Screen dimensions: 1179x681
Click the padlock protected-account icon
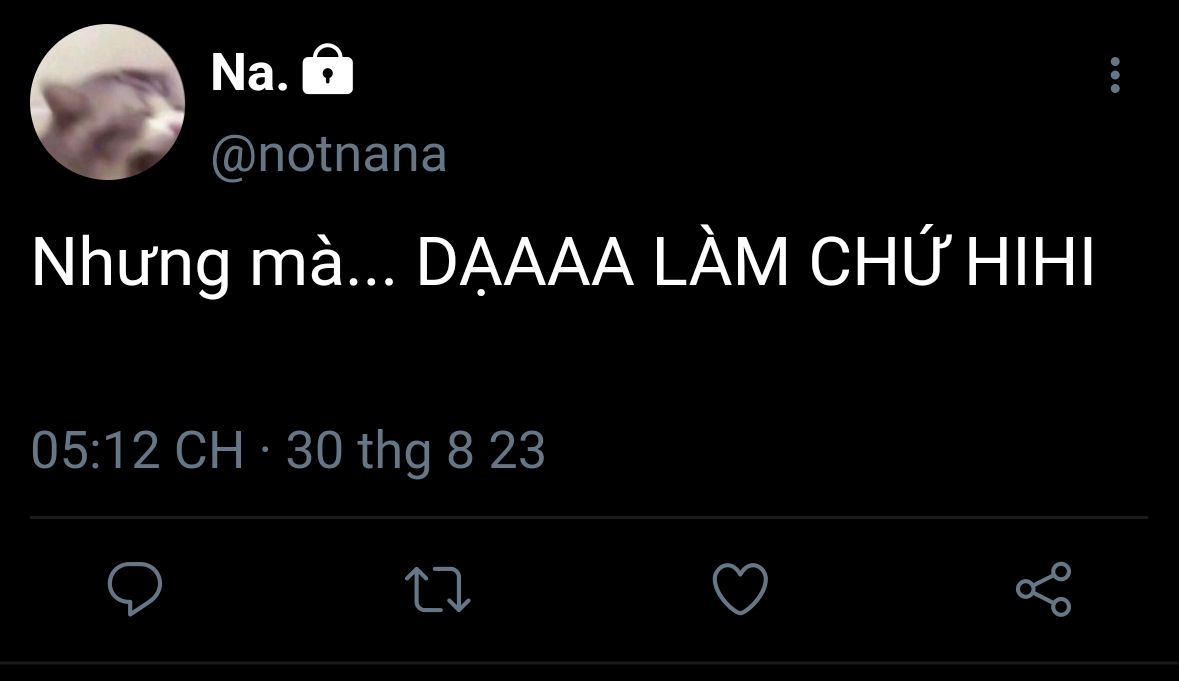click(327, 72)
